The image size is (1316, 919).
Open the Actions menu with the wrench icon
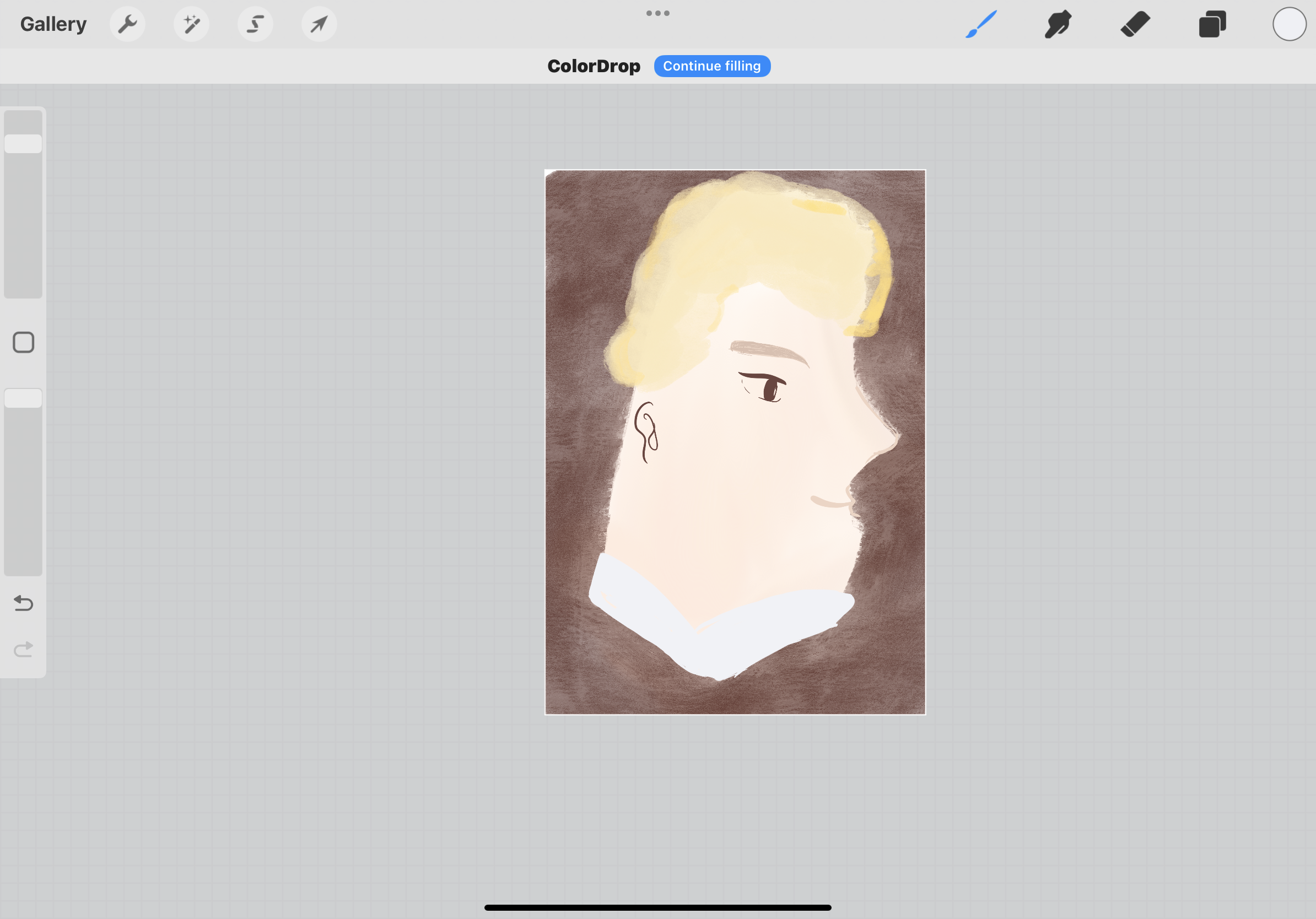pos(127,24)
